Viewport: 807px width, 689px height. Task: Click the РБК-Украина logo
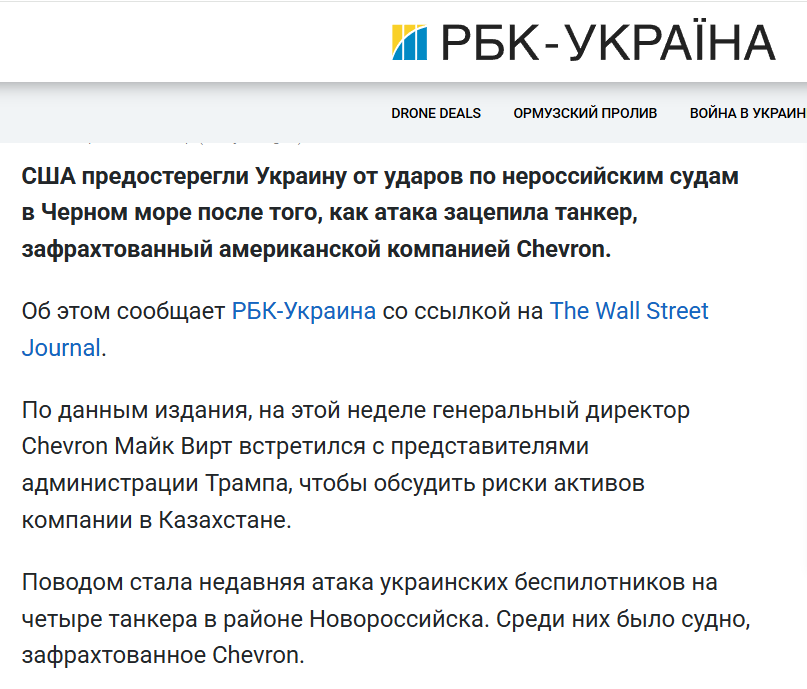coord(584,42)
